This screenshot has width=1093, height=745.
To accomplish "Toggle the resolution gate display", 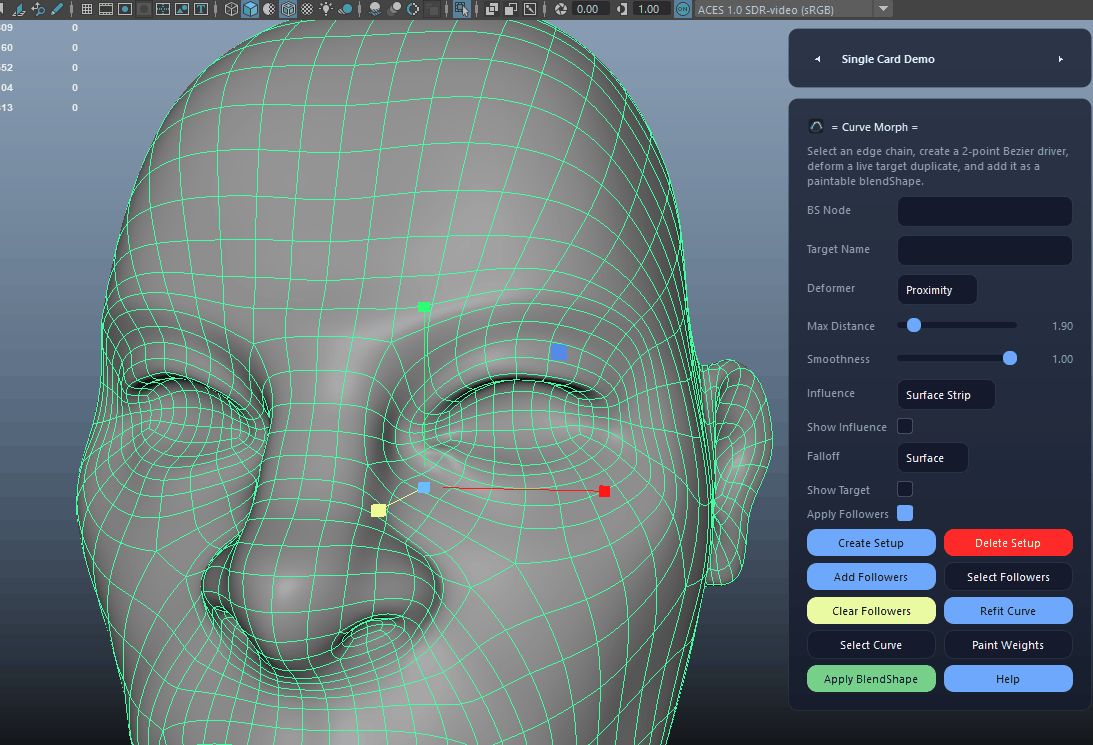I will 125,9.
